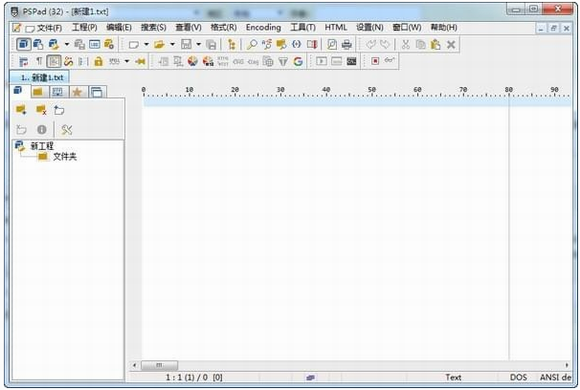Switch to the 新建1.txt document tab
This screenshot has width=580, height=390.
click(x=40, y=77)
